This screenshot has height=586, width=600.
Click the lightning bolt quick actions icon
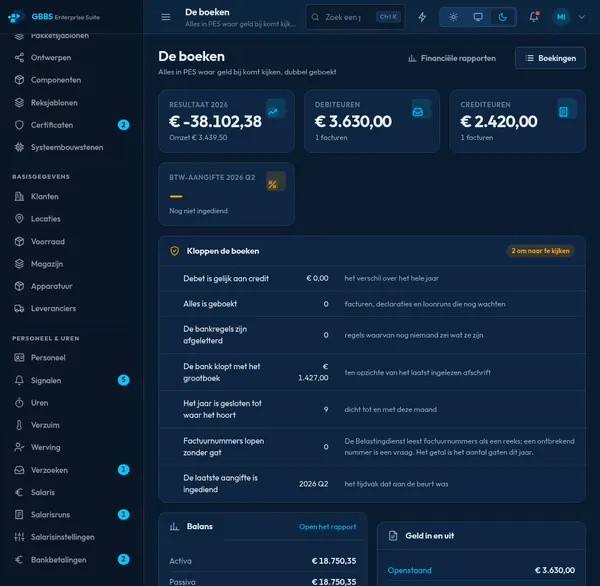[x=422, y=17]
